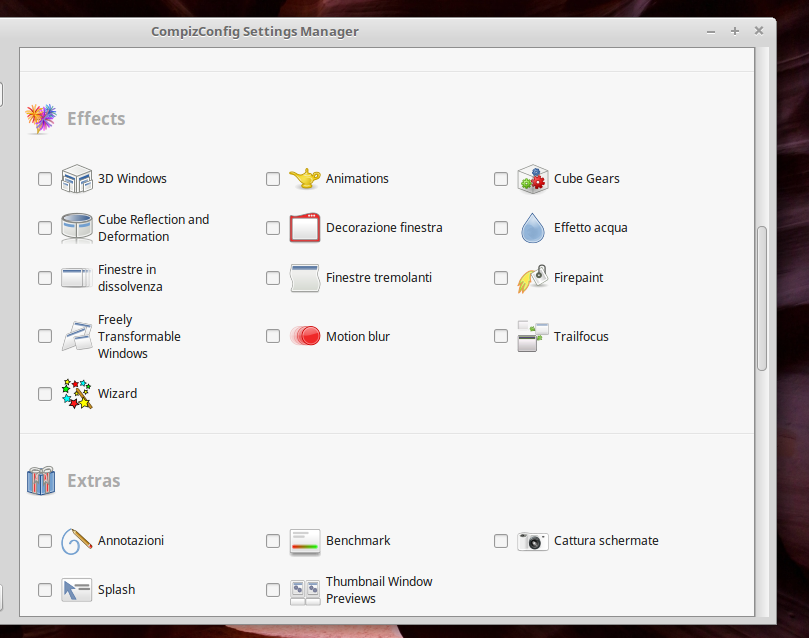This screenshot has width=809, height=638.
Task: Open the Finestre in dissolvenza icon
Action: (77, 277)
